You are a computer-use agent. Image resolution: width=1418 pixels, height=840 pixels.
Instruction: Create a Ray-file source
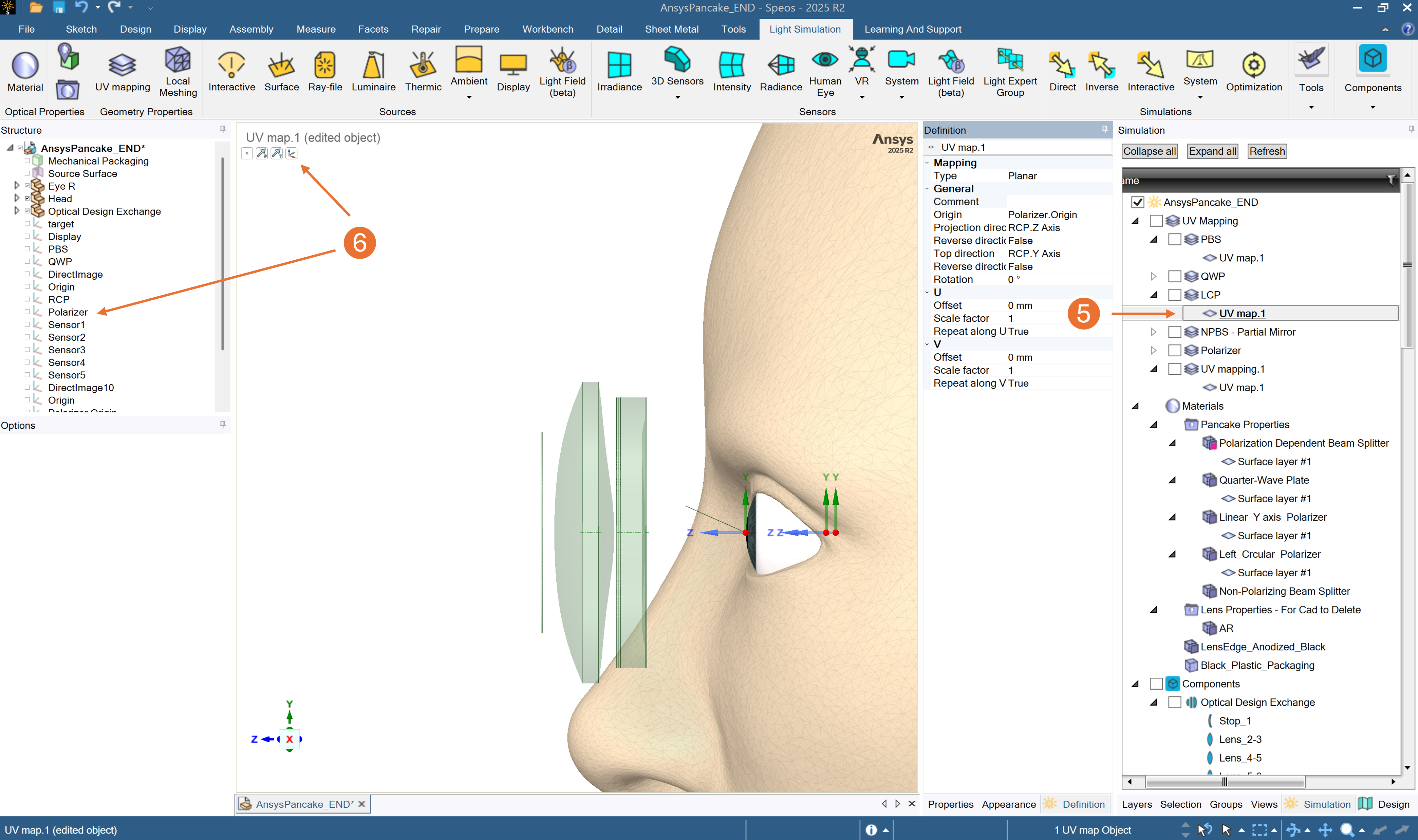[325, 71]
